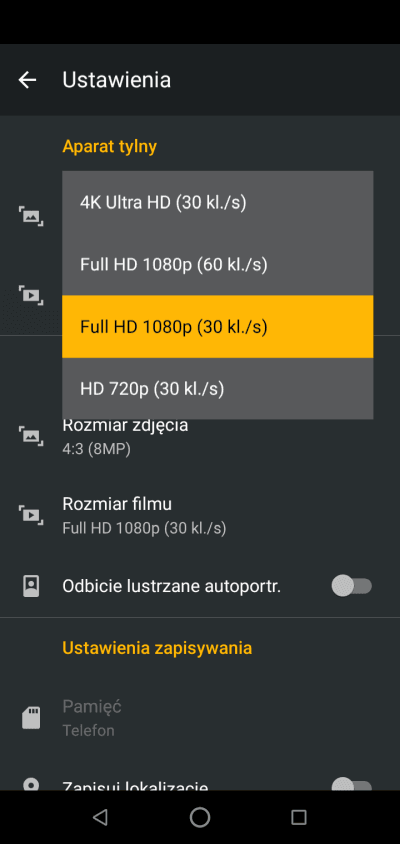Click the mirror selfie portrait icon
The width and height of the screenshot is (400, 844).
pos(31,586)
